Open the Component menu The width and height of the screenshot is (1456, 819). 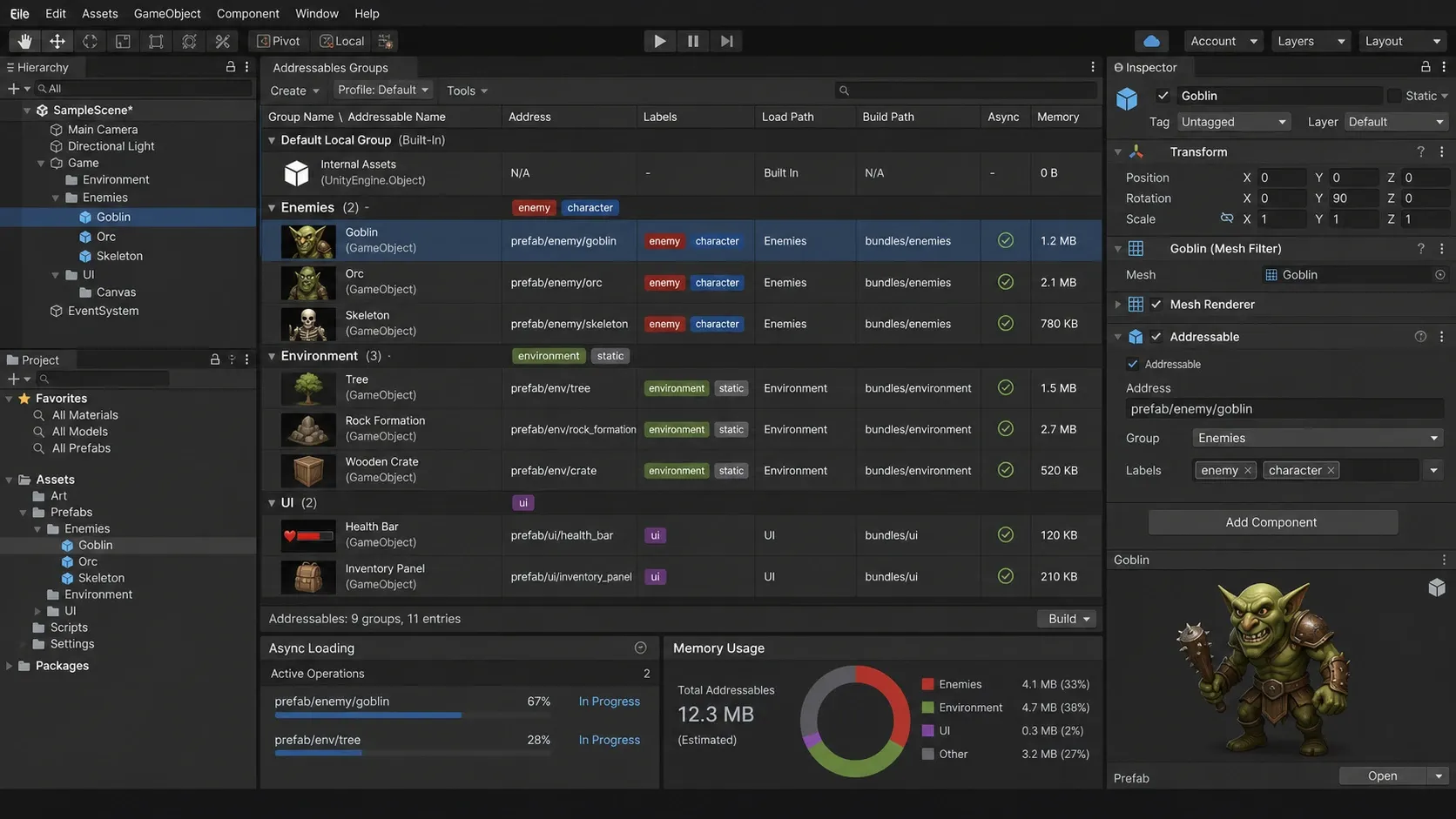(x=248, y=13)
